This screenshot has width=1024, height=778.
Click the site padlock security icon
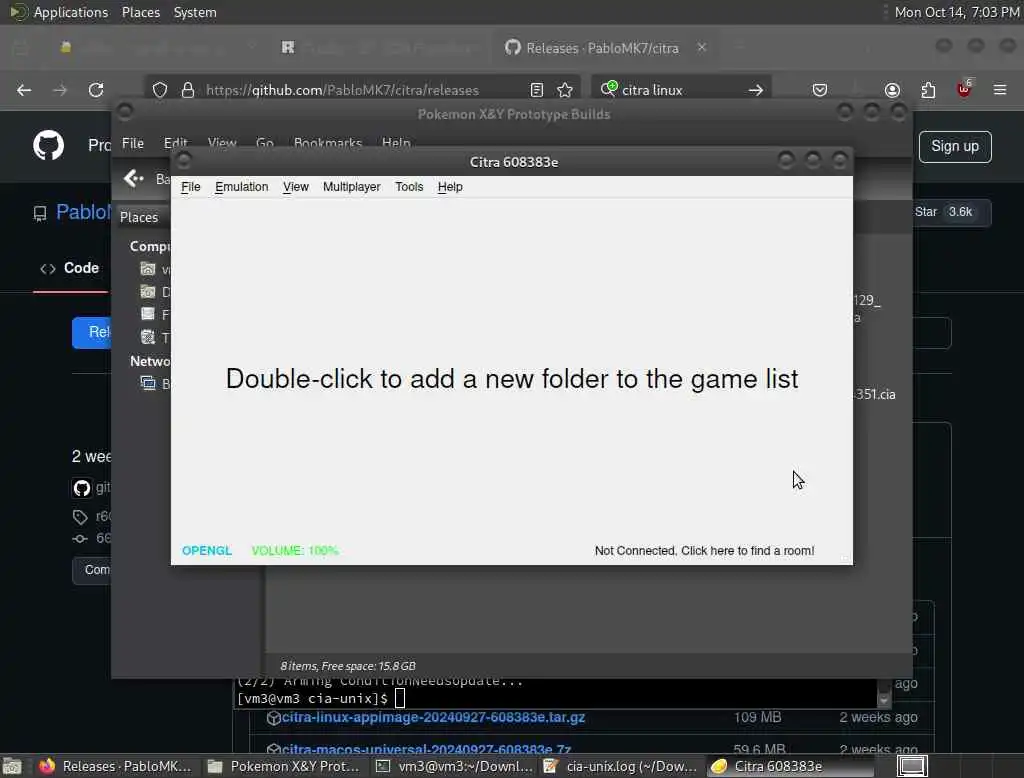click(x=188, y=90)
